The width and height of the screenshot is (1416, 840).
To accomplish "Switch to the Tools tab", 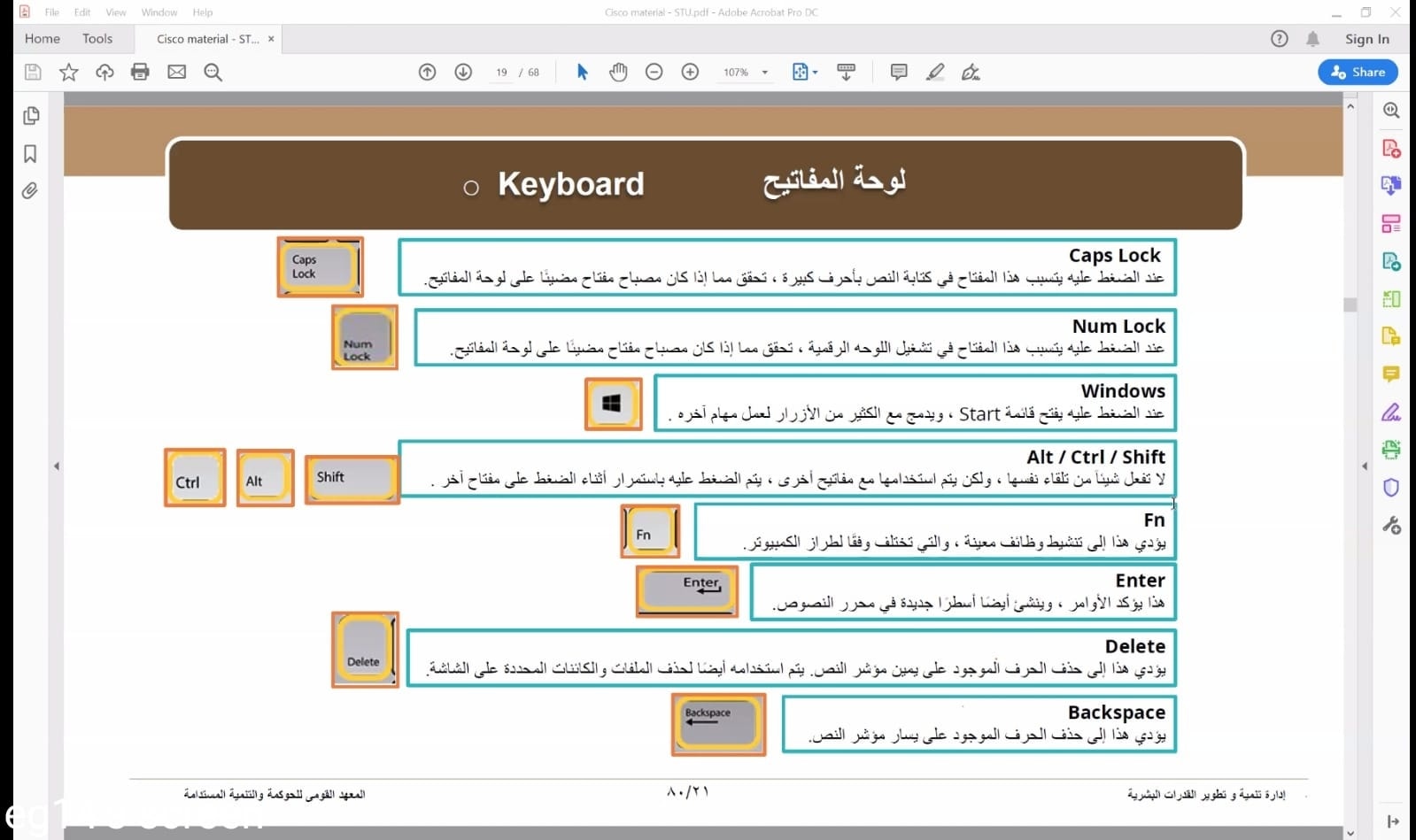I will pos(97,39).
